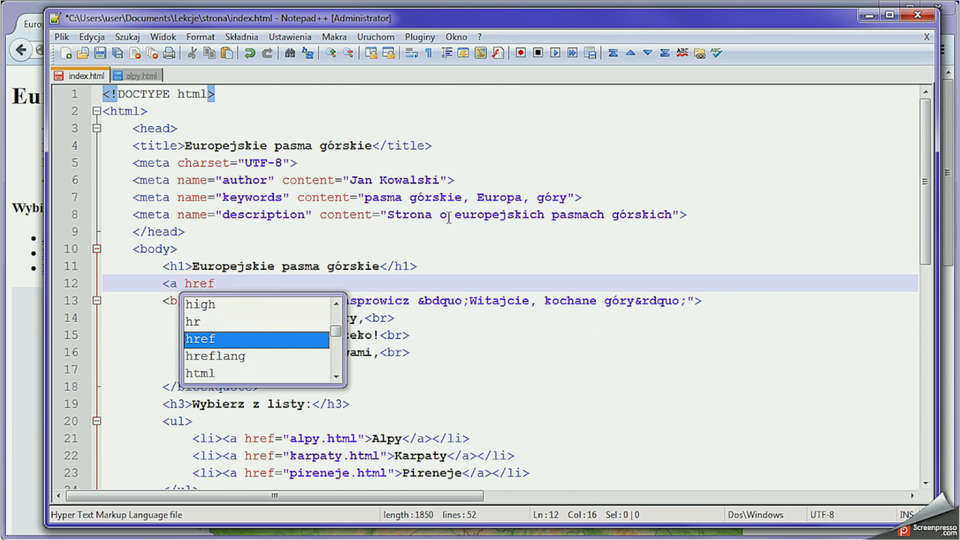This screenshot has width=960, height=540.
Task: Click the Run macro multiple times icon
Action: point(572,53)
